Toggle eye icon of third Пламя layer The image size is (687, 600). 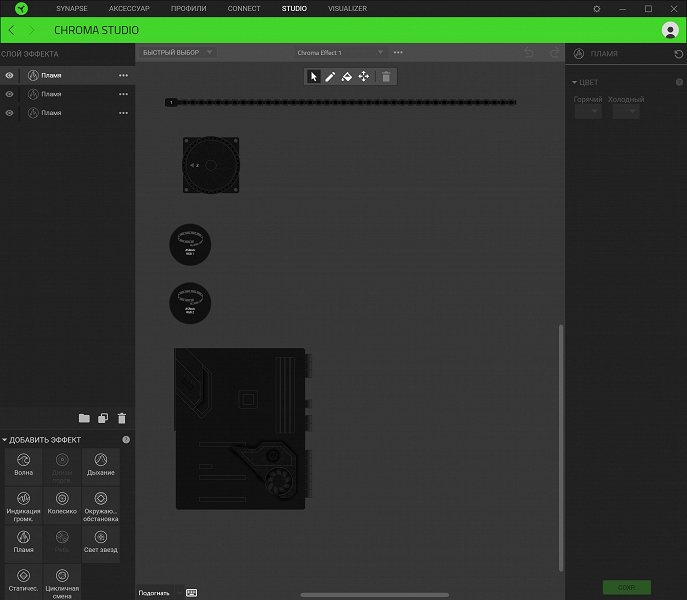[9, 113]
